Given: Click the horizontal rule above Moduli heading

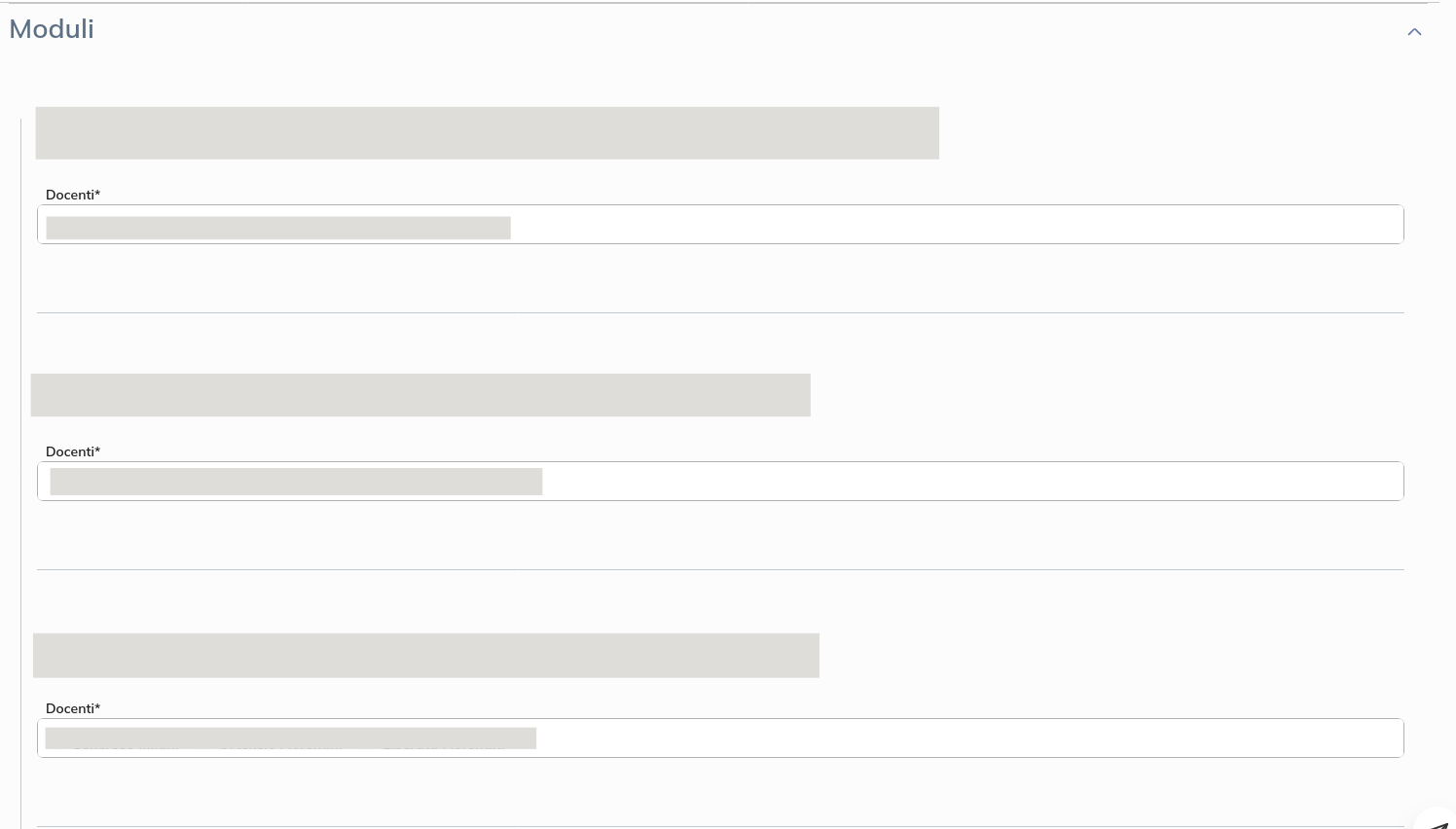Looking at the screenshot, I should point(720,3).
